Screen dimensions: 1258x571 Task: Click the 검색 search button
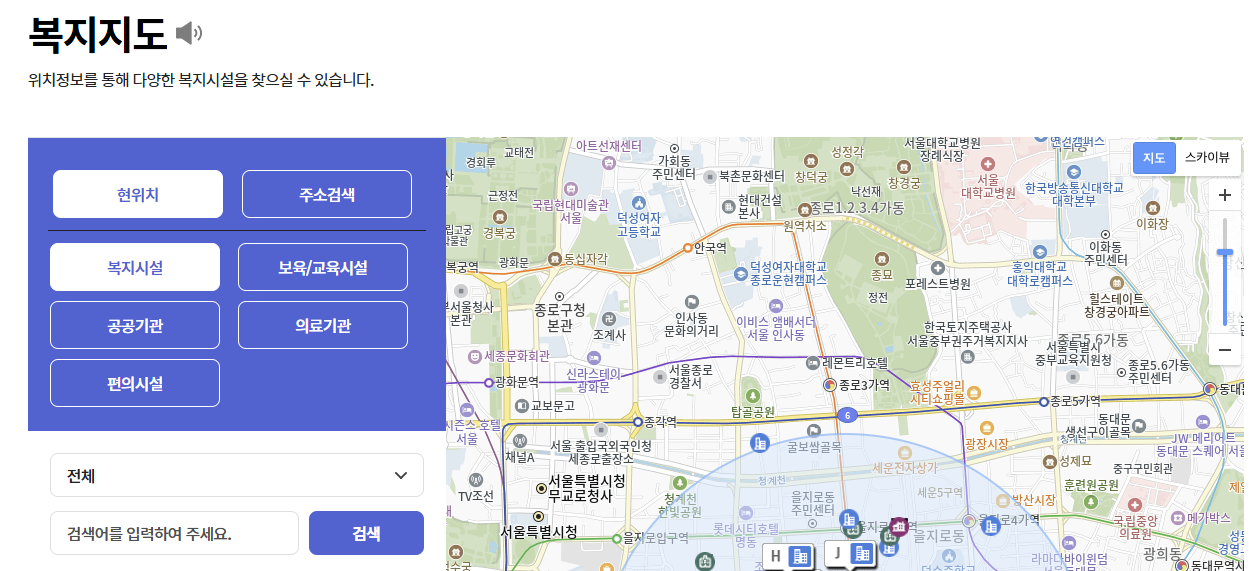(x=366, y=533)
